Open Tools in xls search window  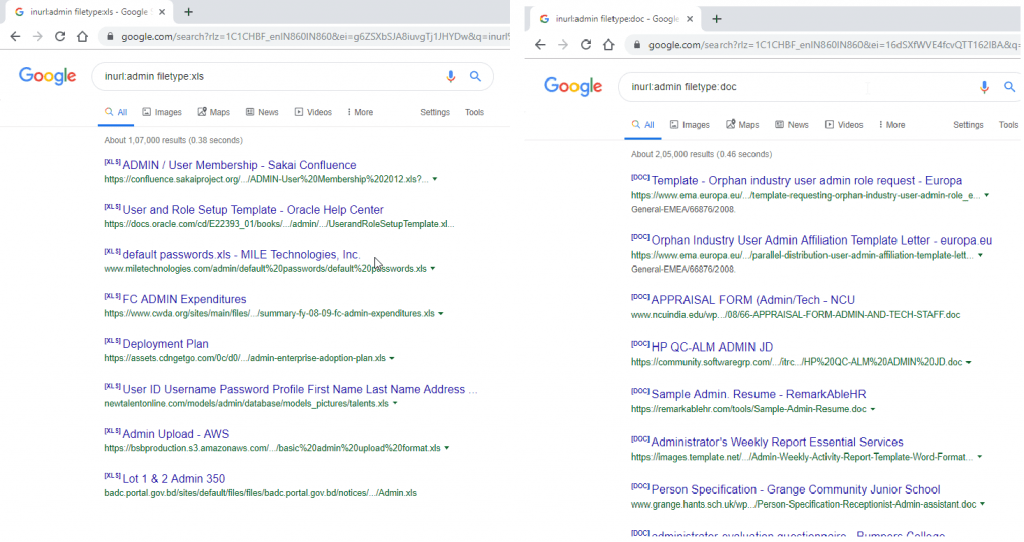tap(474, 112)
